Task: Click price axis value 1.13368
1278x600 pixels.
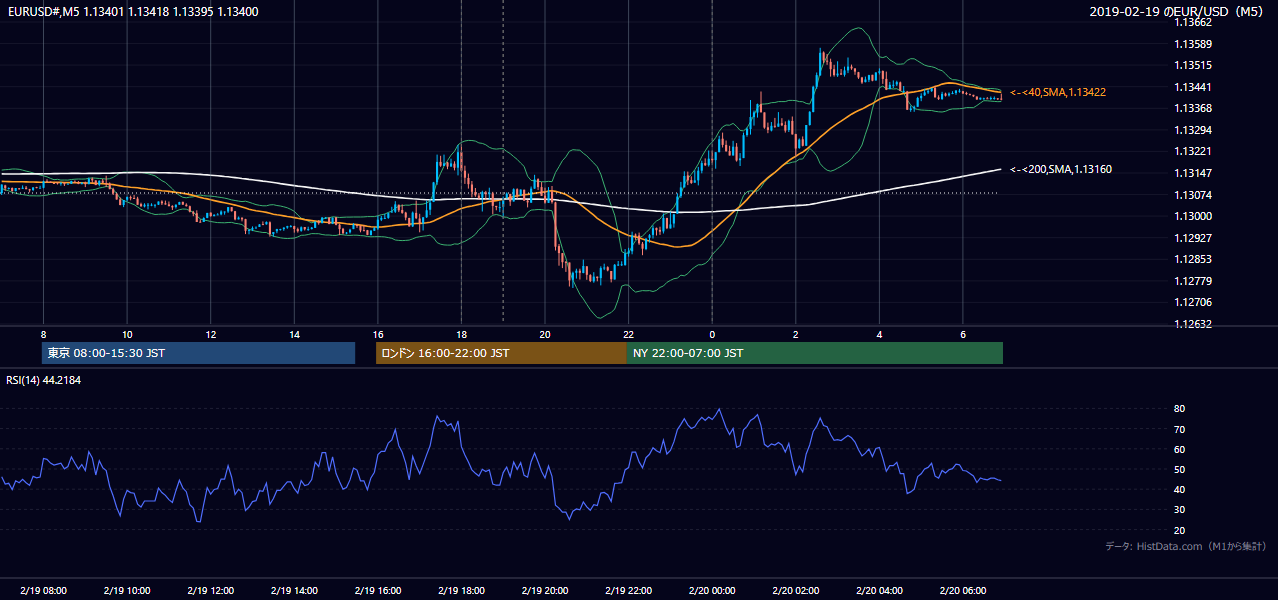Action: [1192, 109]
